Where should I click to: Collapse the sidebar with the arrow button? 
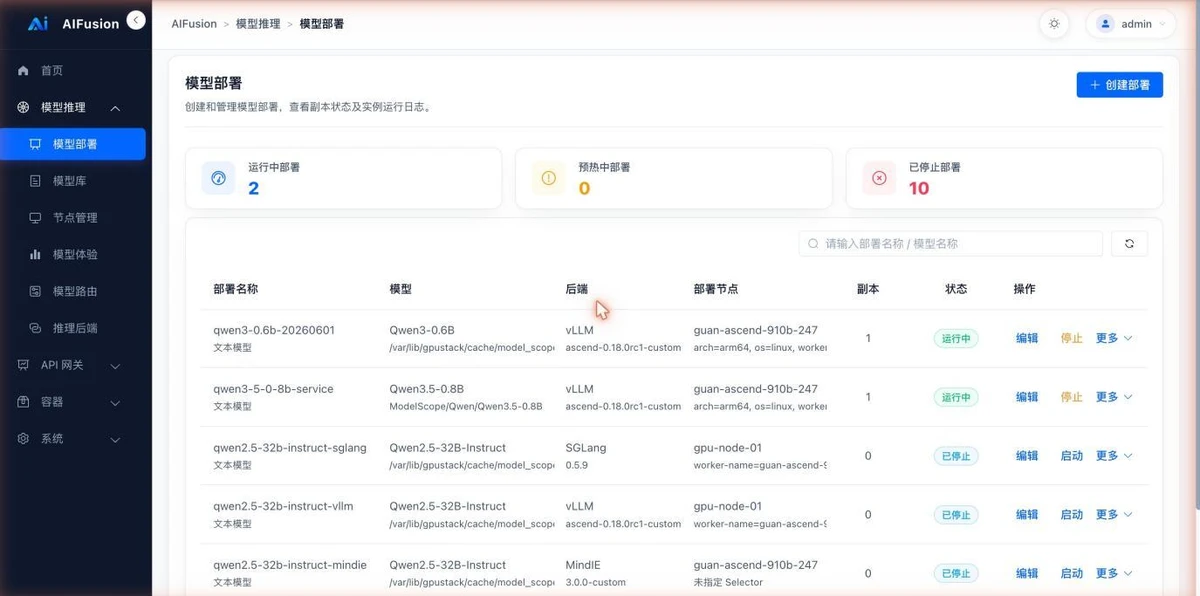[137, 20]
